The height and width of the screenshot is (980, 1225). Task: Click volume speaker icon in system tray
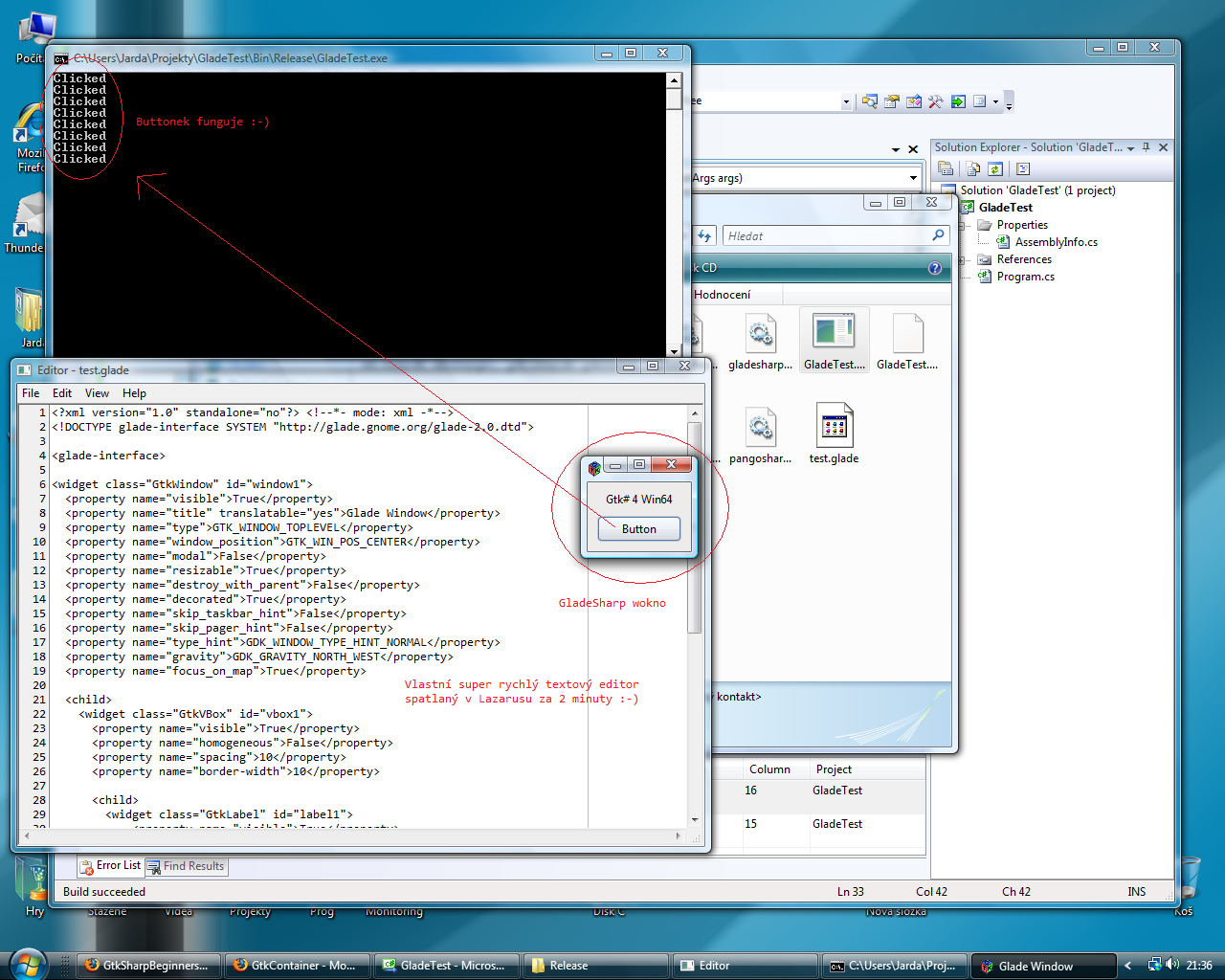[x=1172, y=965]
